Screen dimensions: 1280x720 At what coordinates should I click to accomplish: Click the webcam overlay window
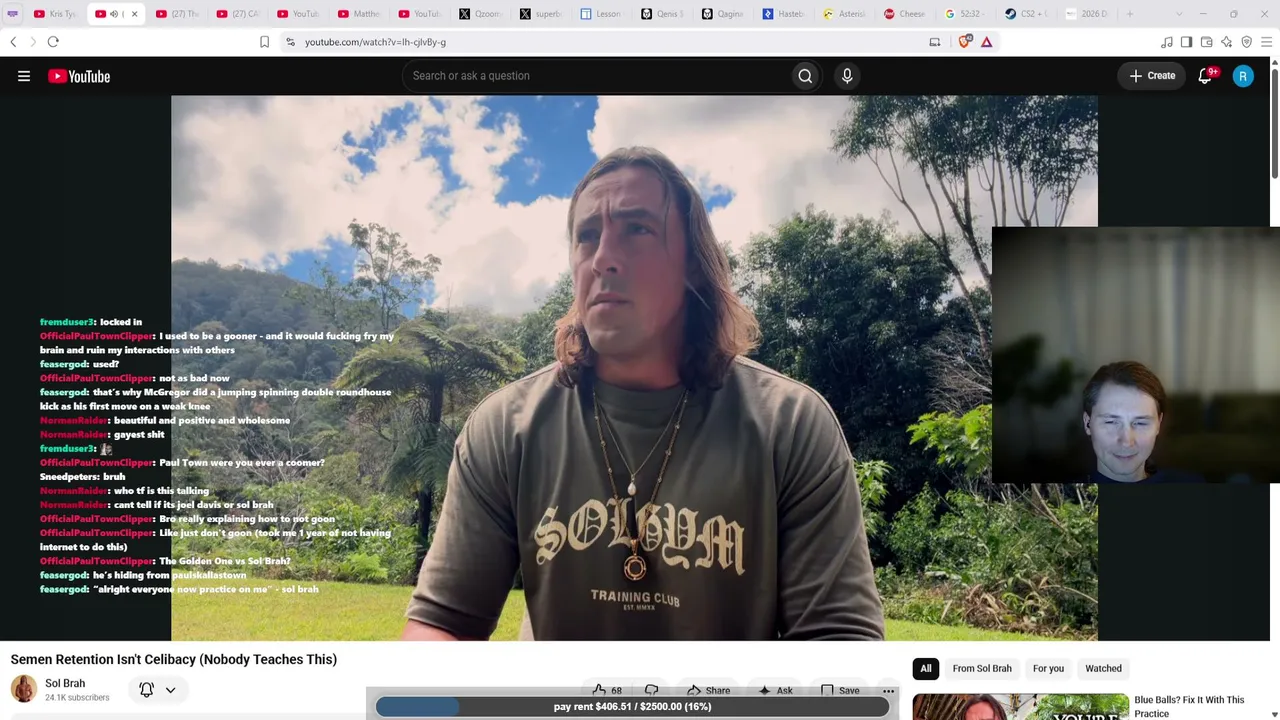click(1135, 355)
